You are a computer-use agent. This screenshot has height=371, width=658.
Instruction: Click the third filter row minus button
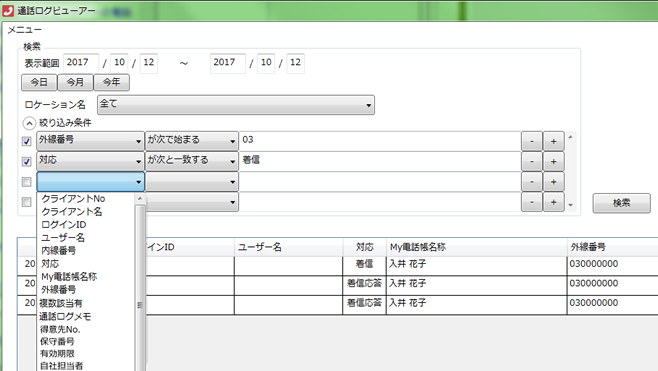pos(532,182)
